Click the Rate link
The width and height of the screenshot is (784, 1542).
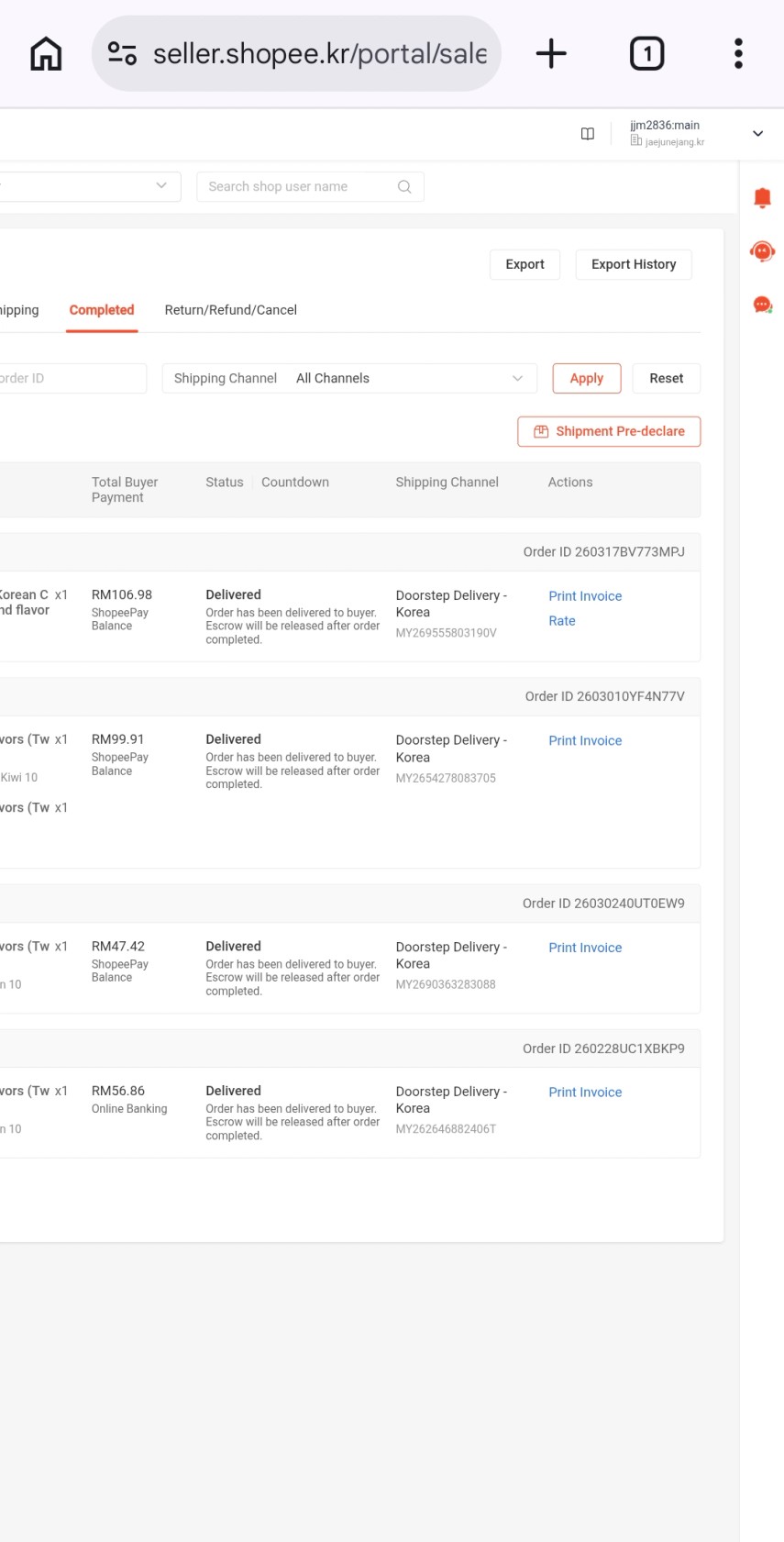562,621
